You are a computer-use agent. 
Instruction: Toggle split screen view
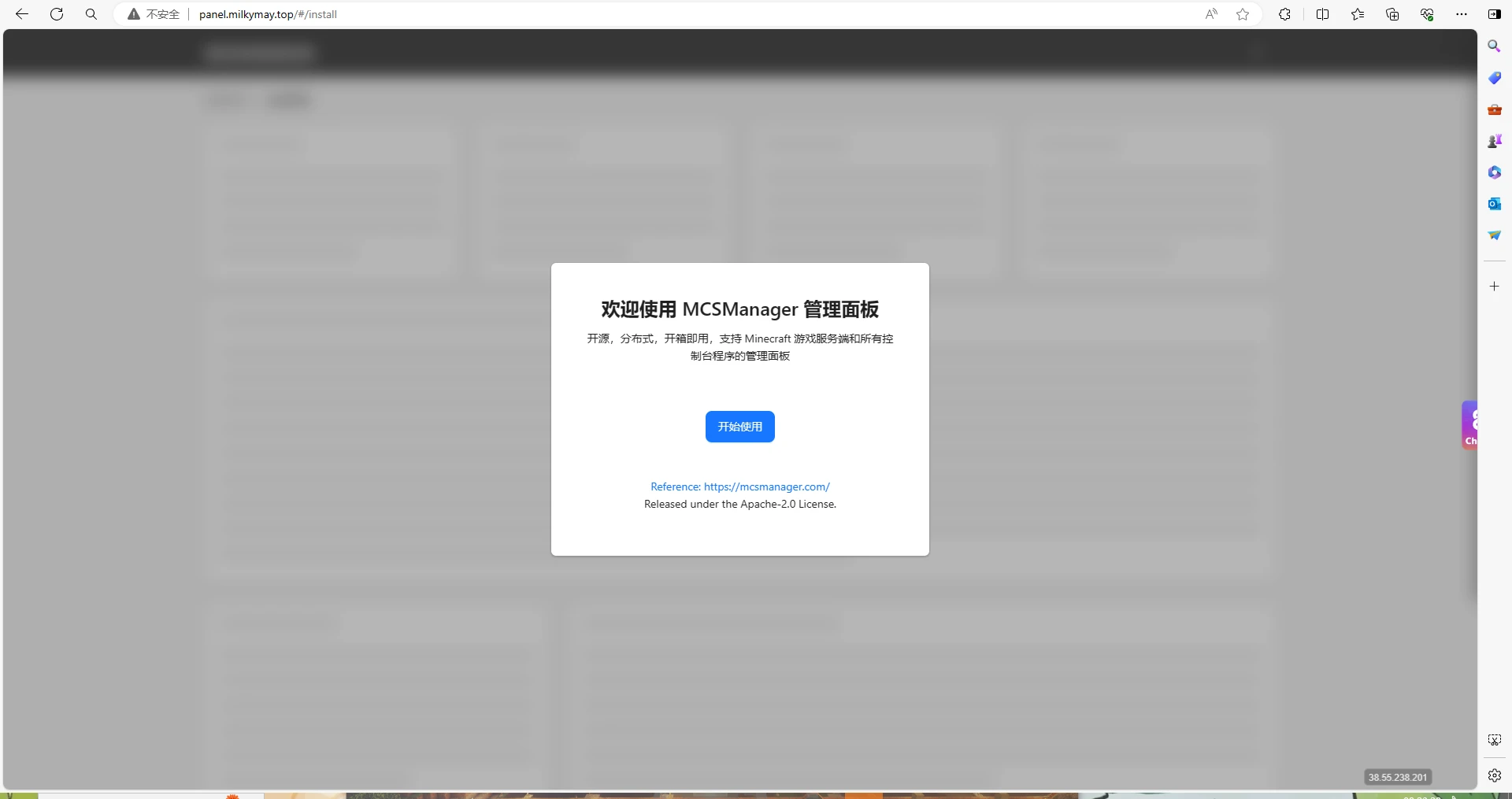(1322, 14)
